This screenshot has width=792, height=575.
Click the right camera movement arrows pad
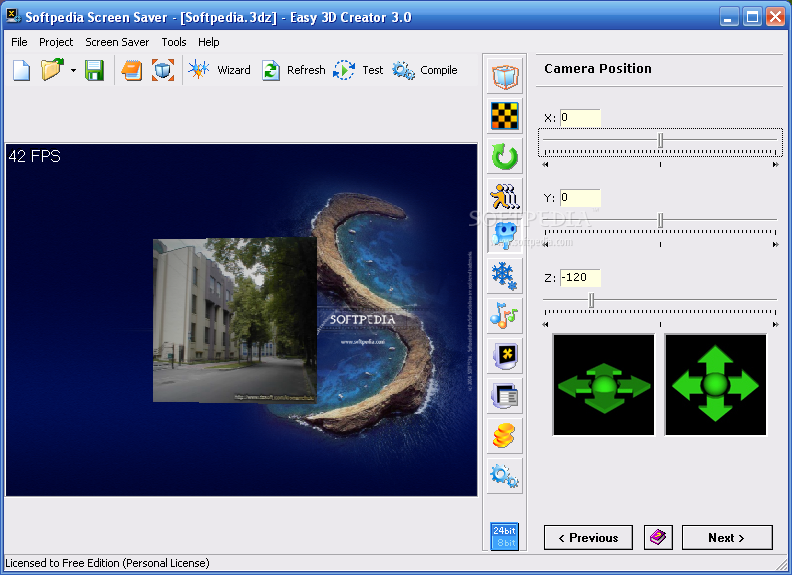point(716,385)
